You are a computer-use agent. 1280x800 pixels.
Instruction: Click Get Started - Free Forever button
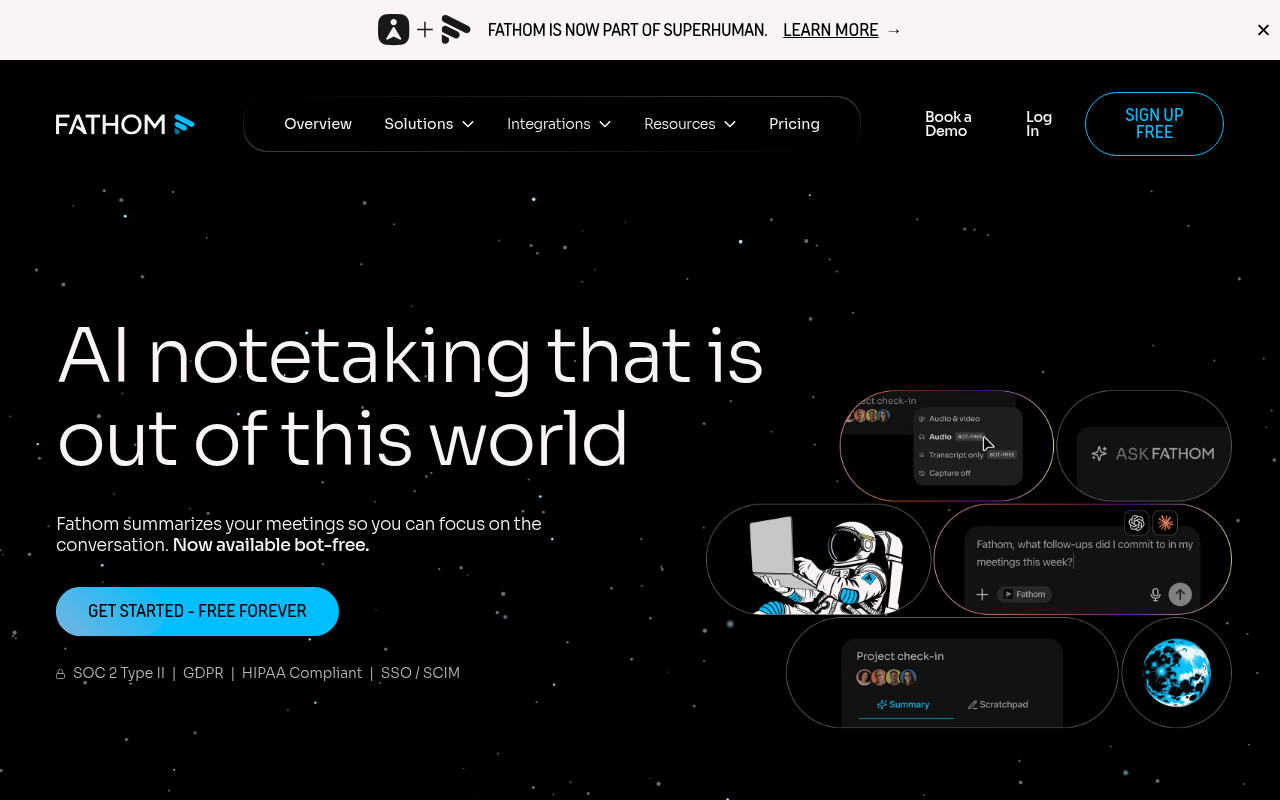click(197, 611)
